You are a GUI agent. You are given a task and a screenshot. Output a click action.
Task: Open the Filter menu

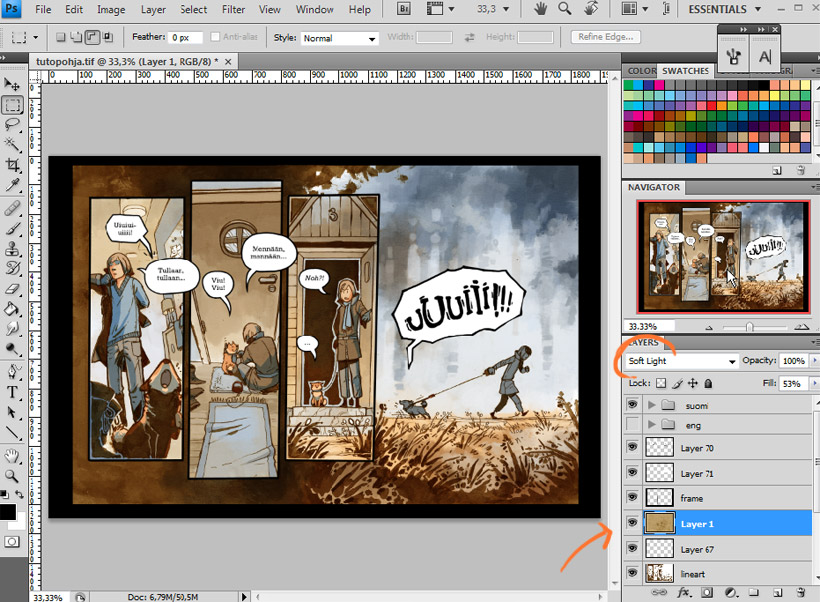233,10
